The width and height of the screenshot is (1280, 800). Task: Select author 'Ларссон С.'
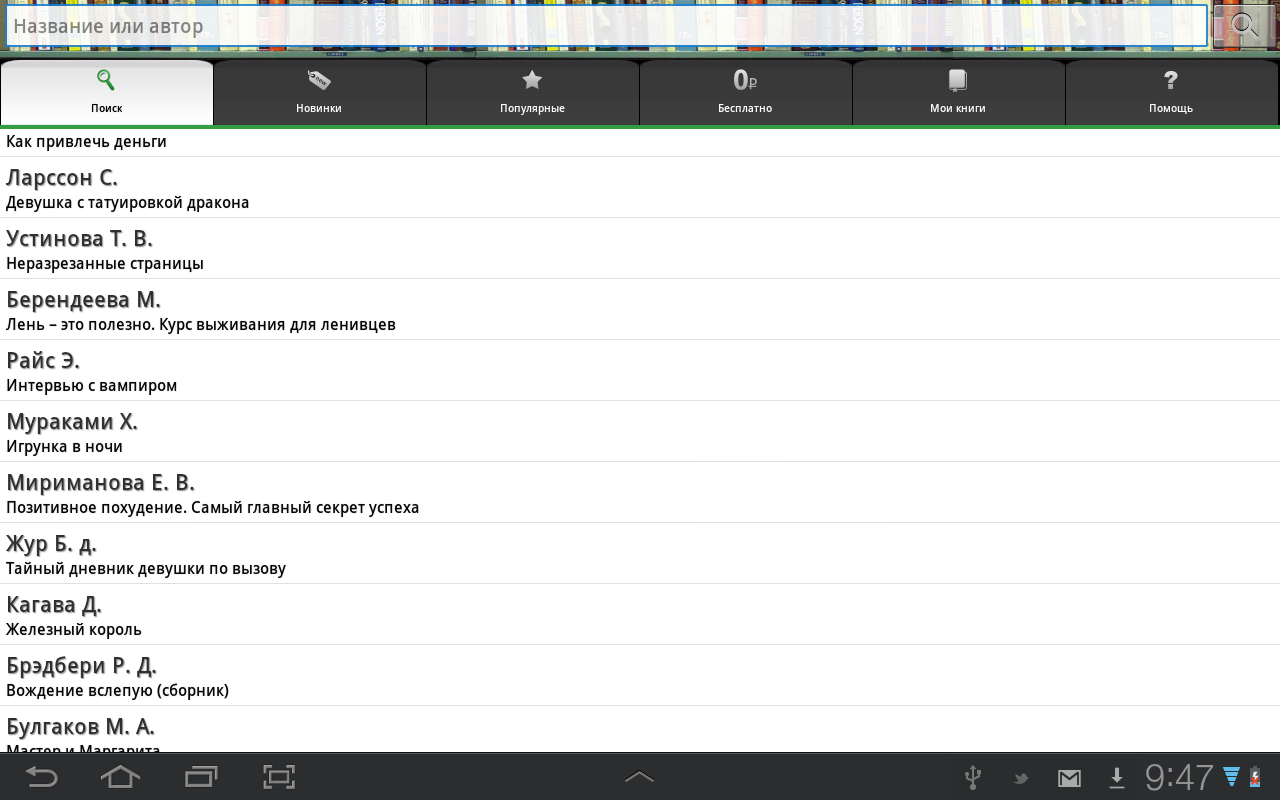(x=62, y=178)
